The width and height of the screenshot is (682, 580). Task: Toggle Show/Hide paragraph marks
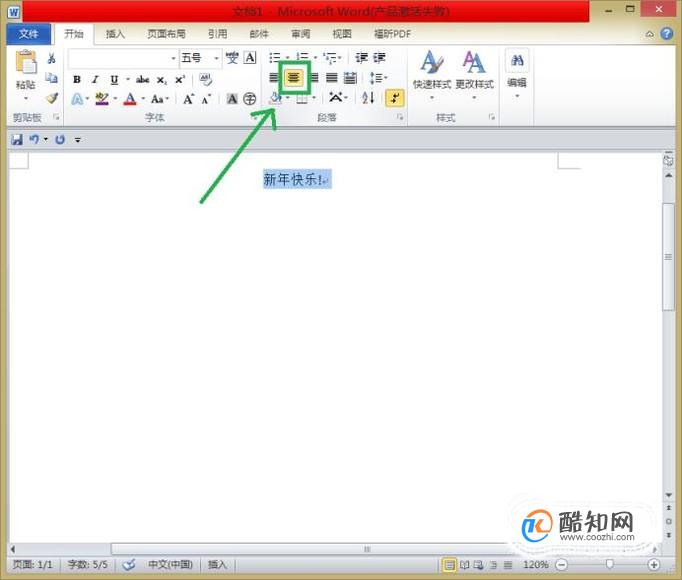pyautogui.click(x=394, y=98)
